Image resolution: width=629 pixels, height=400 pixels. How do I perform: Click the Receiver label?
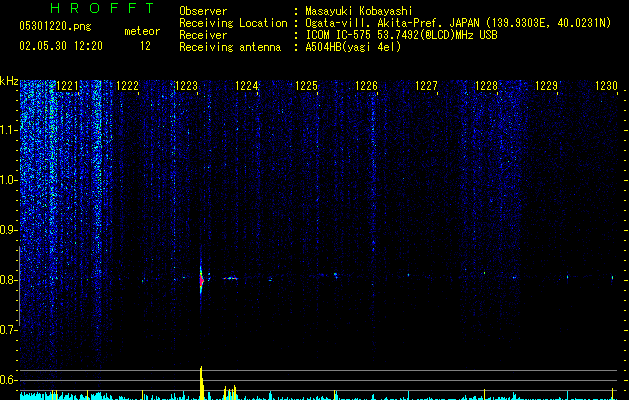coord(203,35)
